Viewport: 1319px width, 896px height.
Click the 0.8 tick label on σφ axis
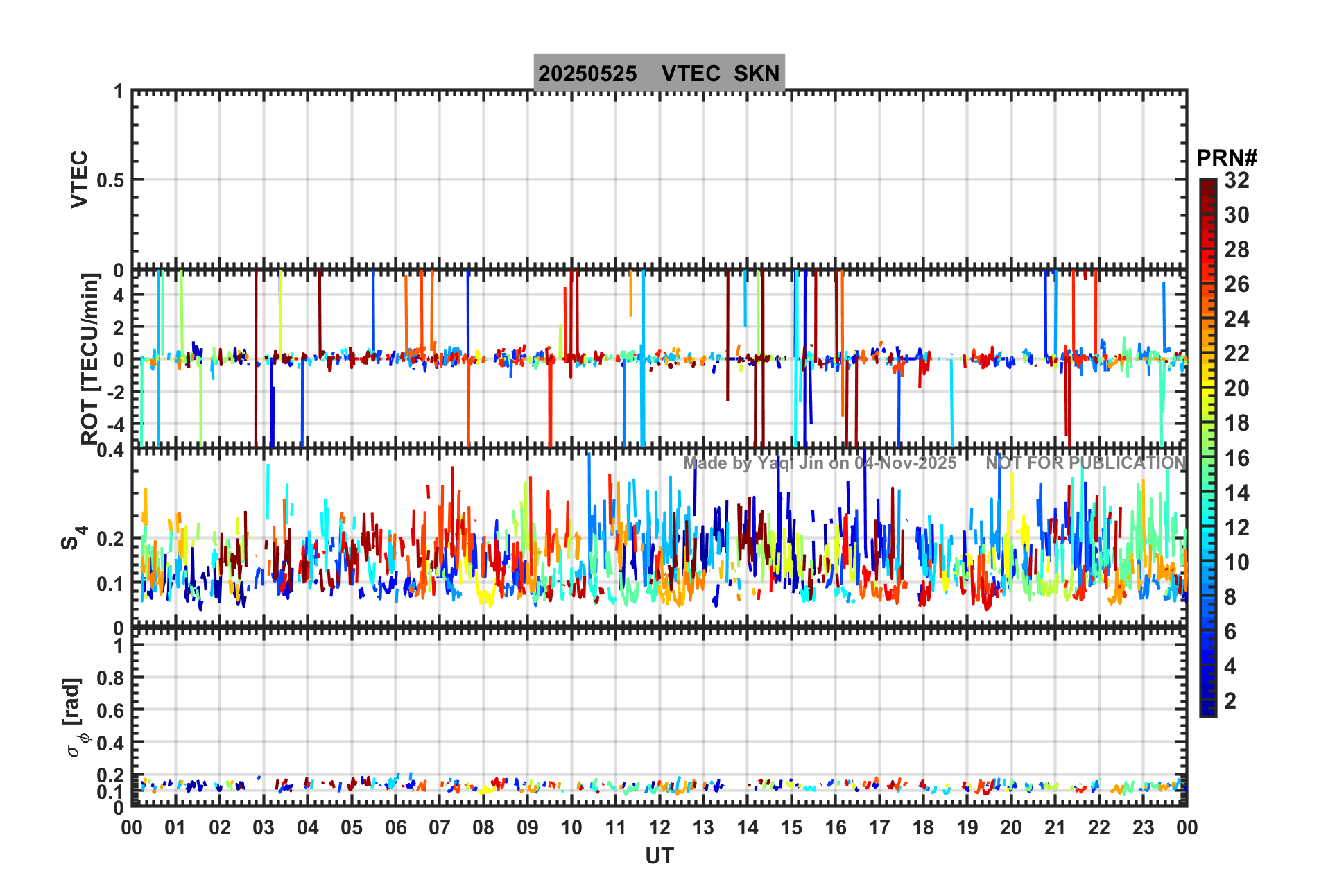[109, 678]
